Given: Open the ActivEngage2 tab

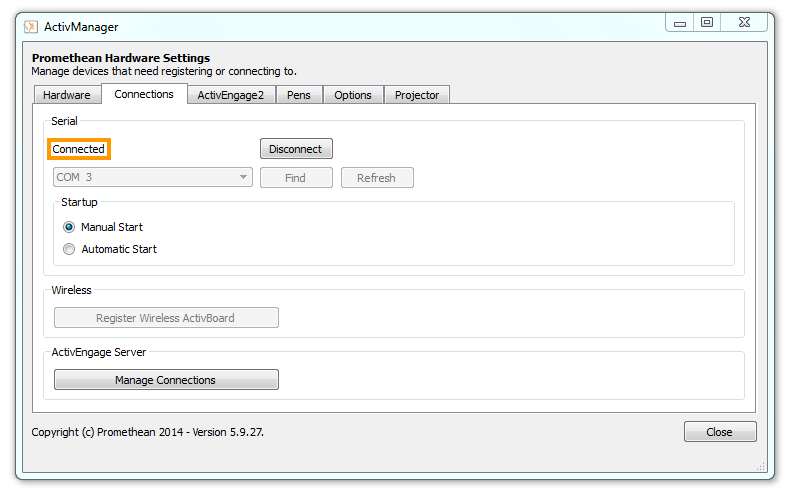Looking at the screenshot, I should 230,95.
